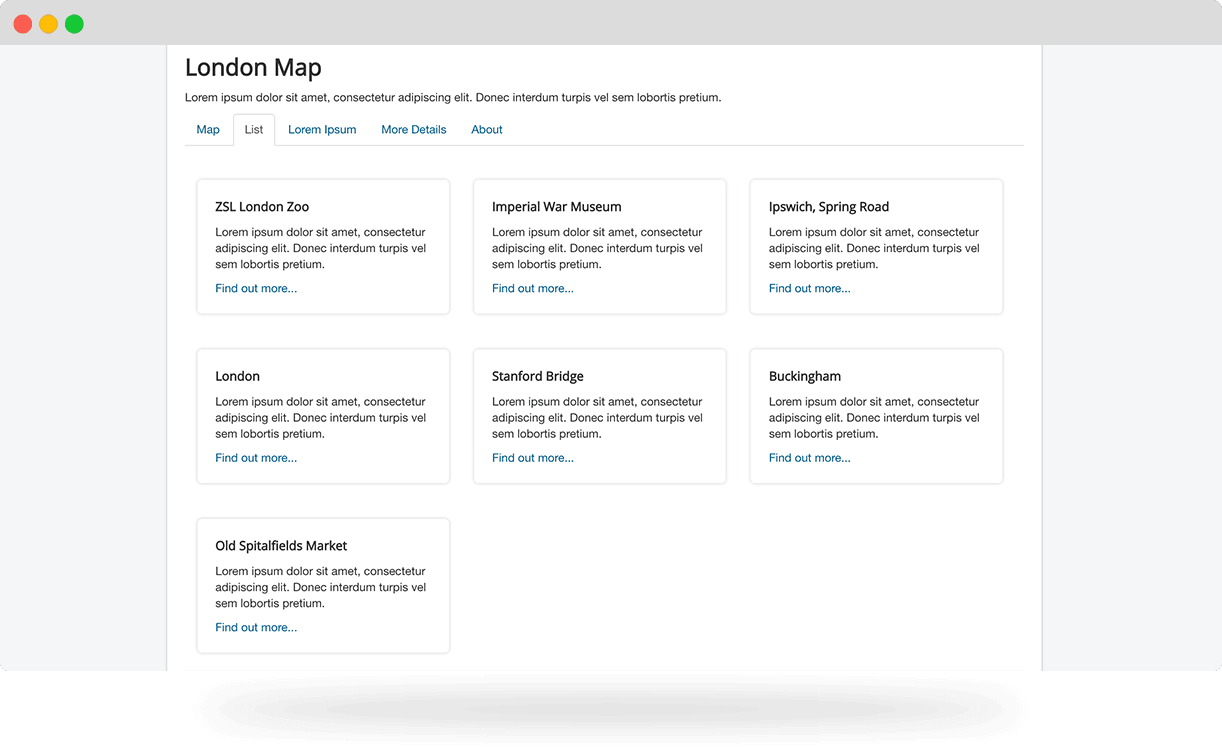Click the intro paragraph under London Map
The image size is (1222, 748).
tap(453, 98)
